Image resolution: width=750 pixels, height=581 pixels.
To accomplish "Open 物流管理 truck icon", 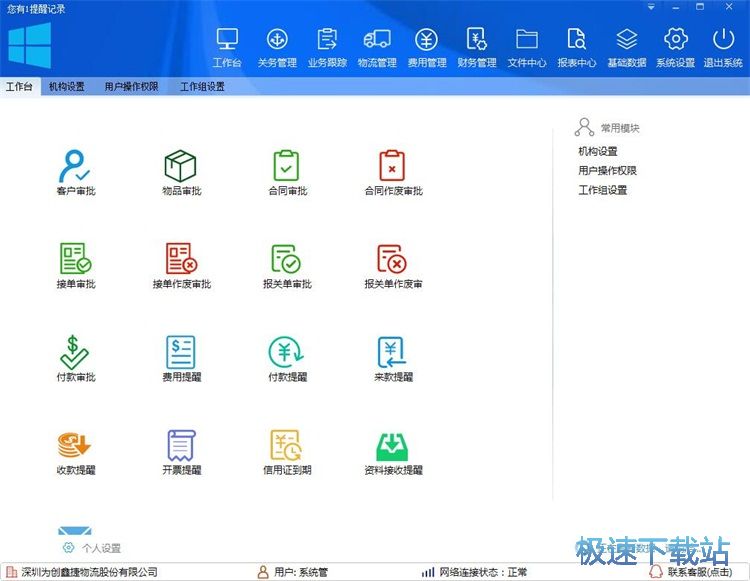I will [x=377, y=39].
